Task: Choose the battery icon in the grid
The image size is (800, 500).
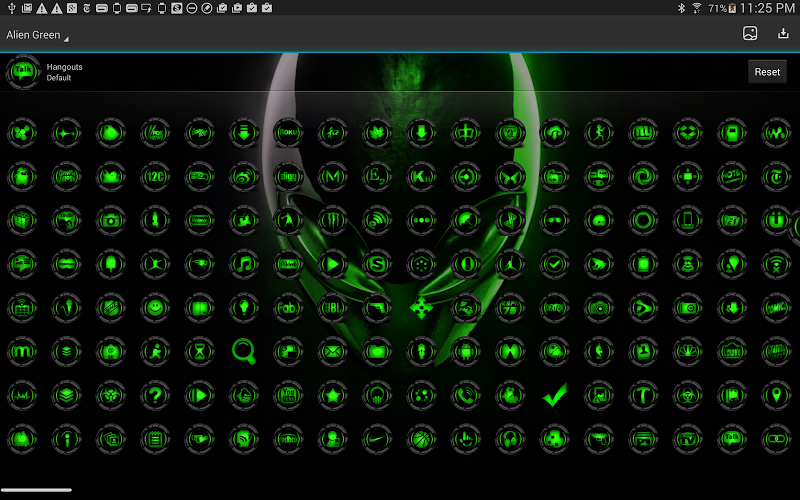Action: pyautogui.click(x=643, y=264)
